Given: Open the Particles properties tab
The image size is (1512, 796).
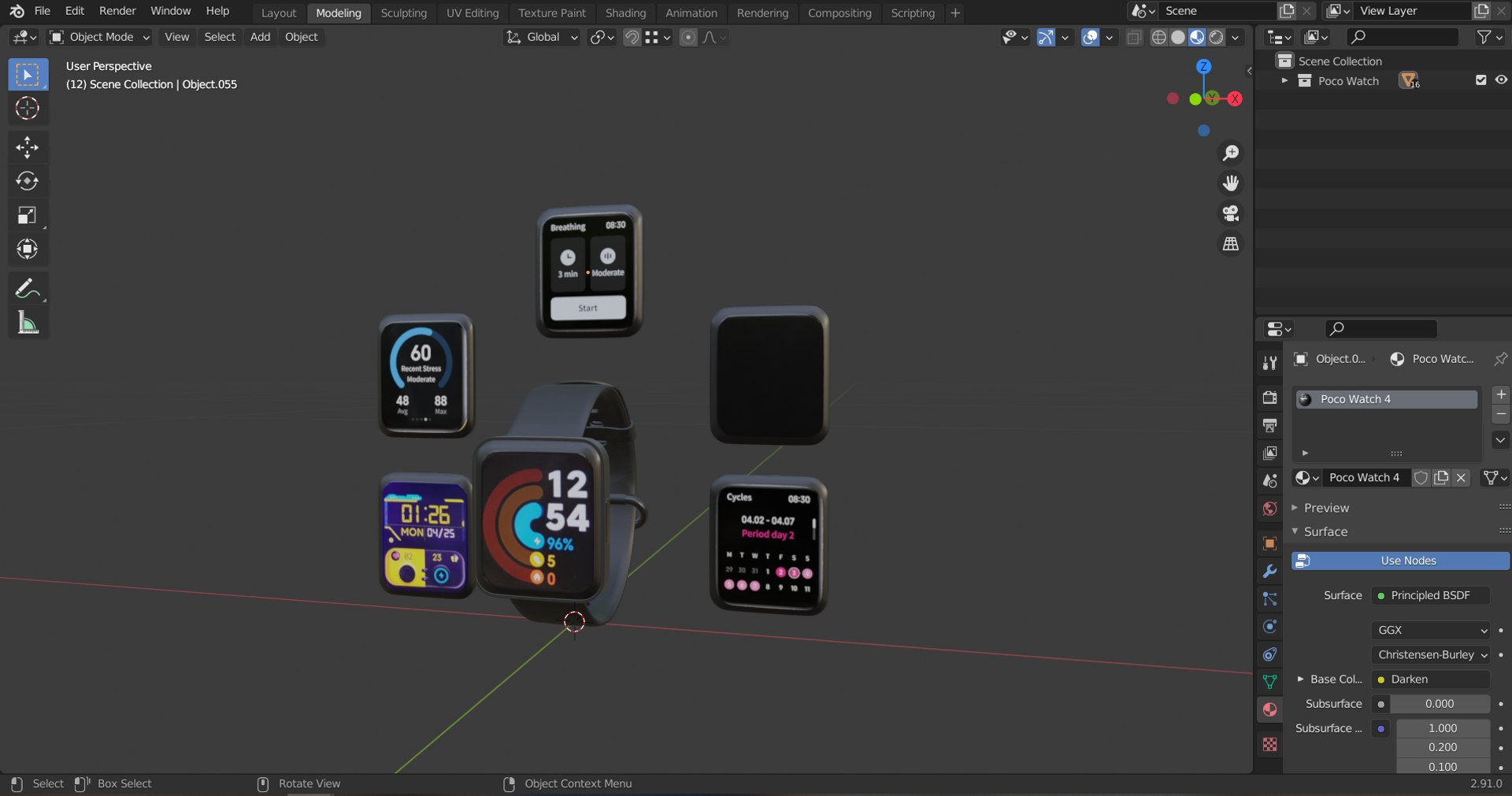Looking at the screenshot, I should coord(1269,599).
